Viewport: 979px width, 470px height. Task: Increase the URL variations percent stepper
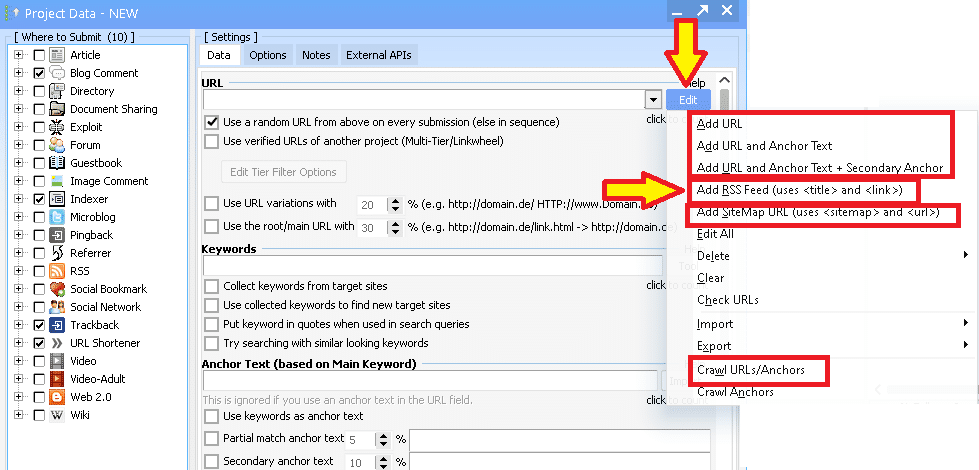coord(395,200)
